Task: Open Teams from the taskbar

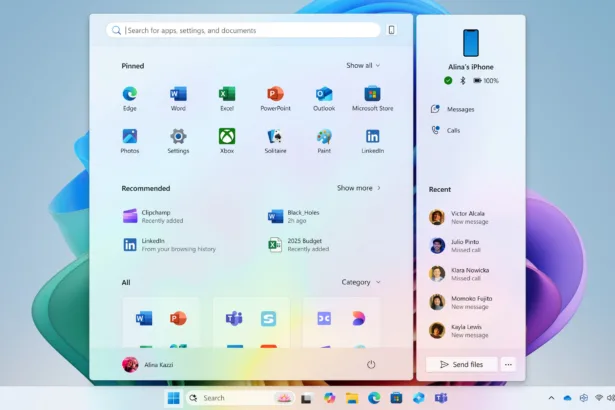Action: pos(441,398)
